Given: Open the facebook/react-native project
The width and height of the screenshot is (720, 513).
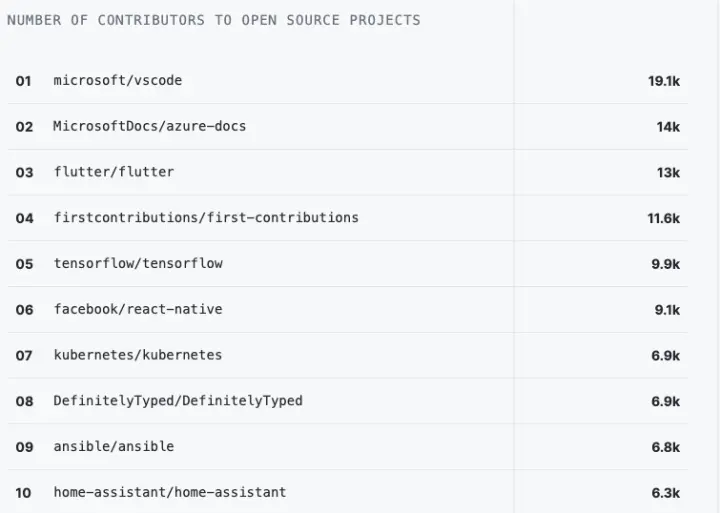Looking at the screenshot, I should pos(138,309).
